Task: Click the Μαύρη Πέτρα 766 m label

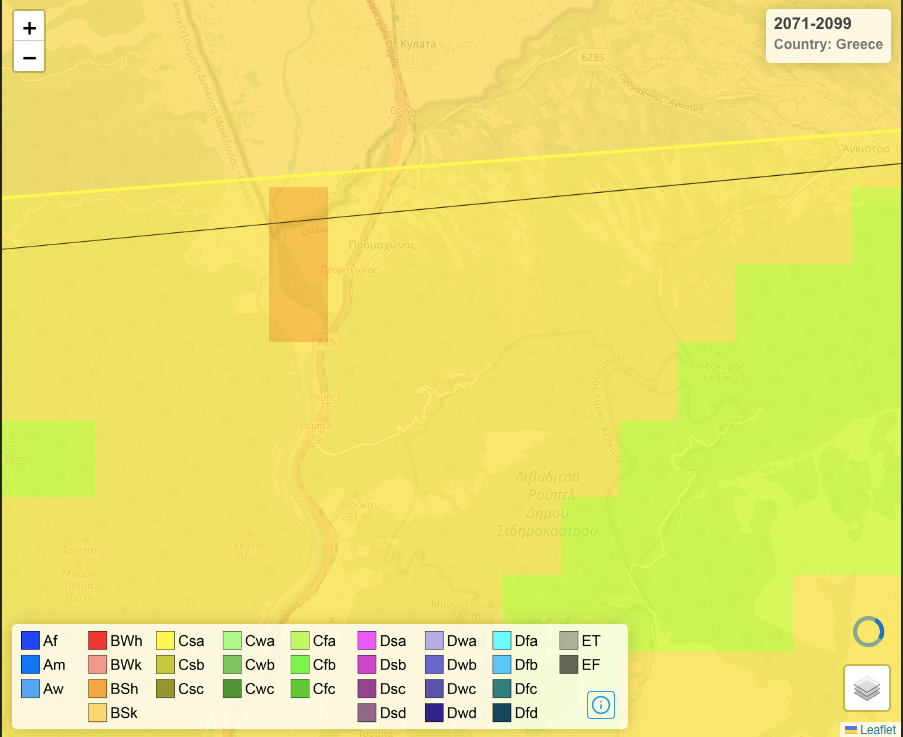Action: (x=79, y=586)
